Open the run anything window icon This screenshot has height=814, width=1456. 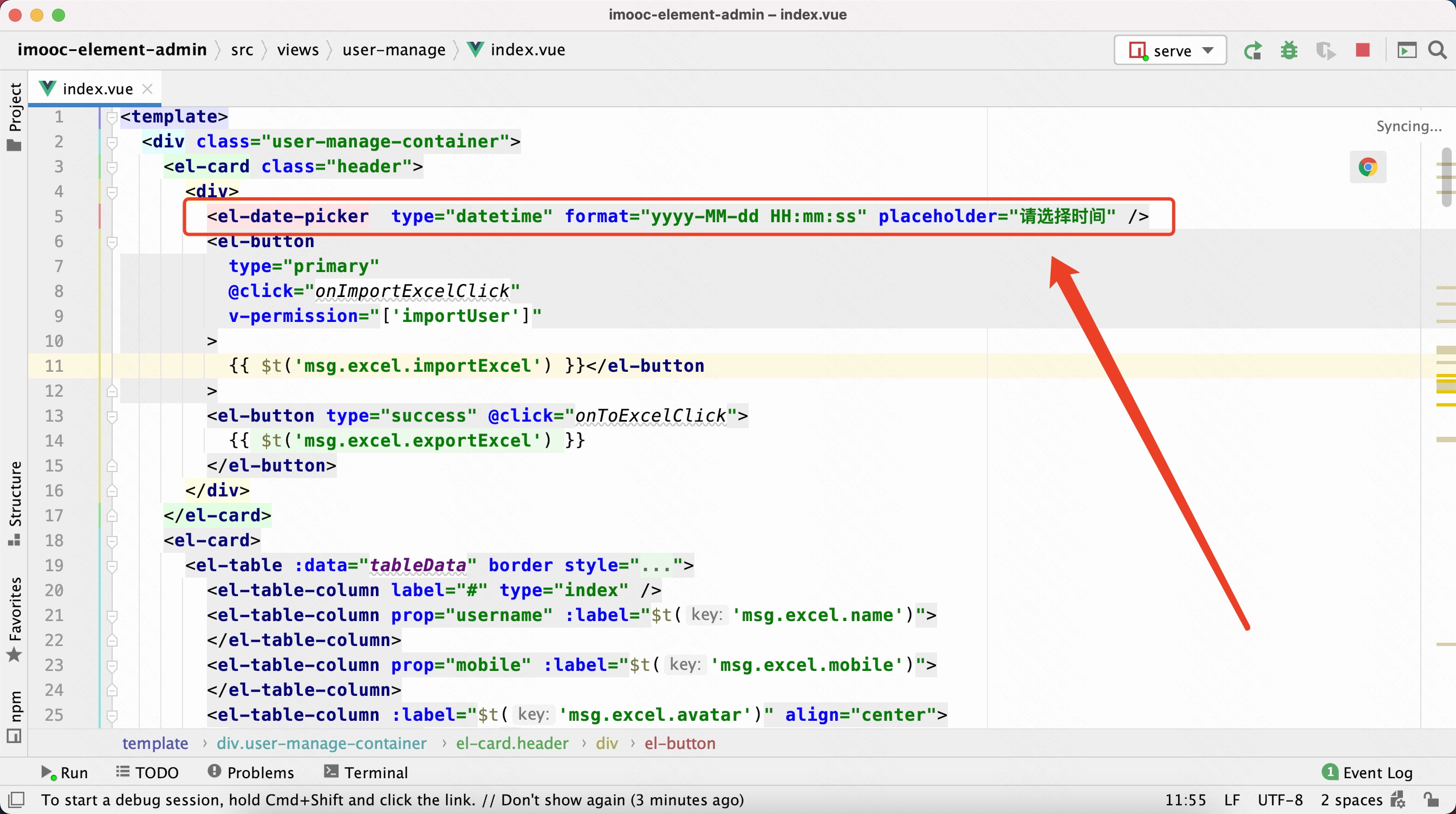click(1407, 50)
